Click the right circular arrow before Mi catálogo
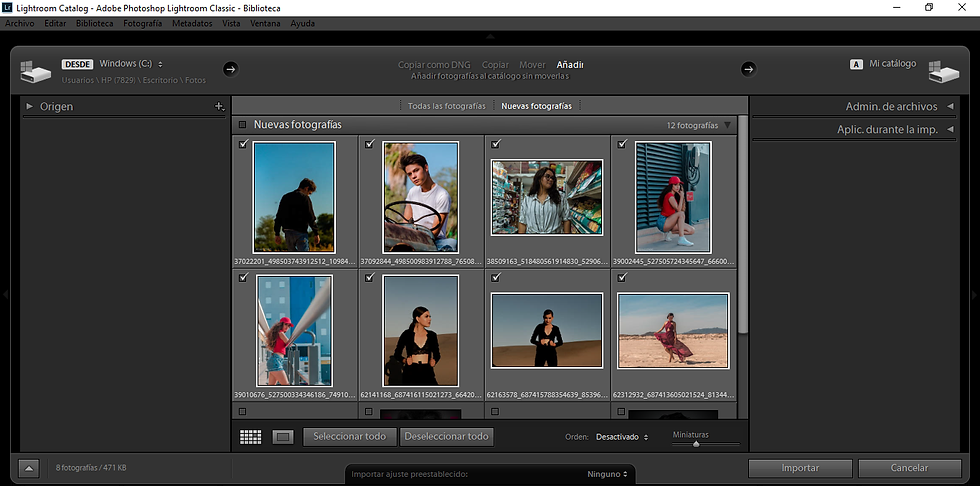 coord(748,69)
